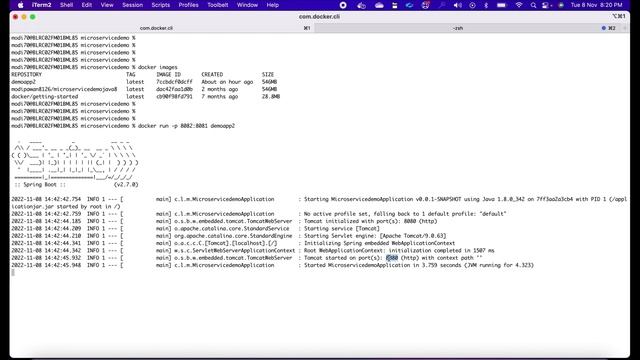Open the Help menu
640x360 pixels.
pos(273,5)
